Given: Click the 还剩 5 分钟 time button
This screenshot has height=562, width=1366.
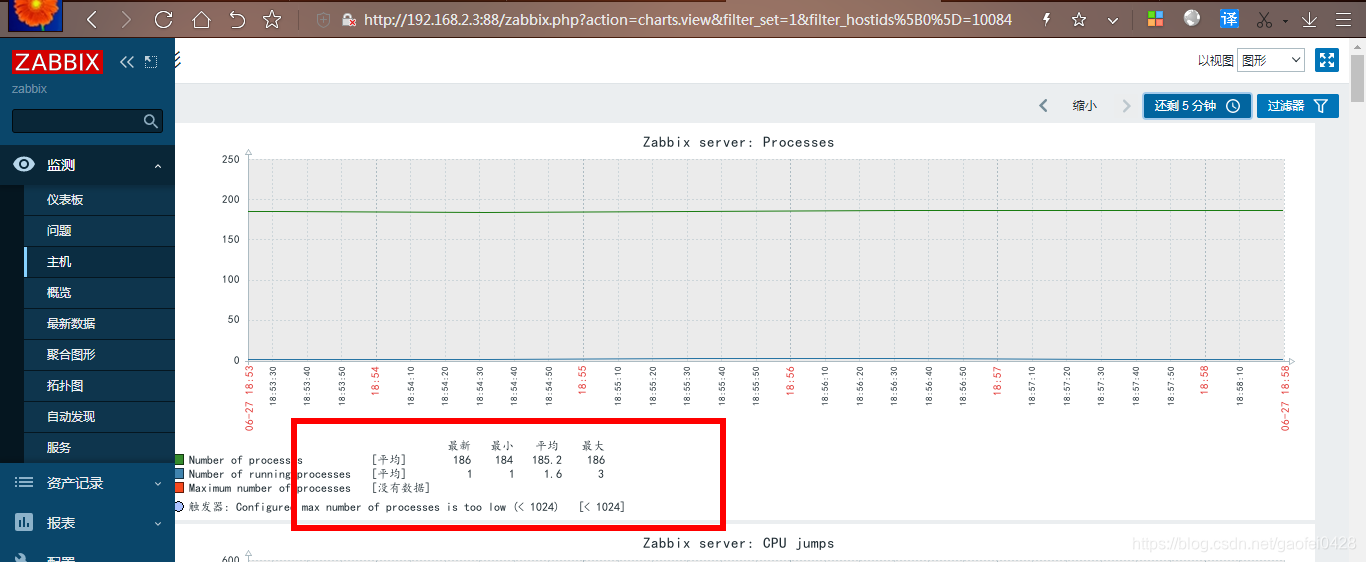Looking at the screenshot, I should click(1197, 105).
